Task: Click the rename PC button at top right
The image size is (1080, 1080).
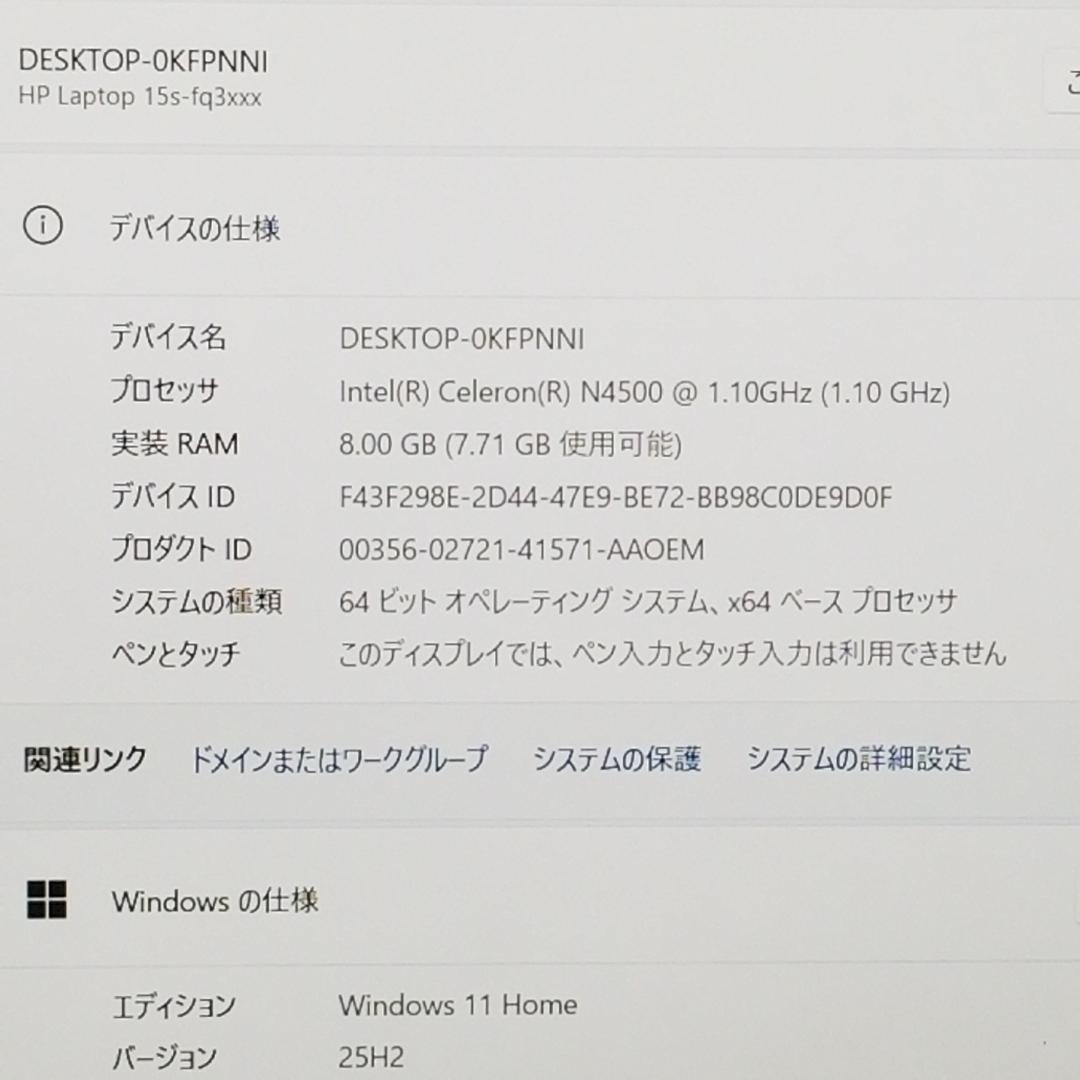Action: click(x=1070, y=82)
